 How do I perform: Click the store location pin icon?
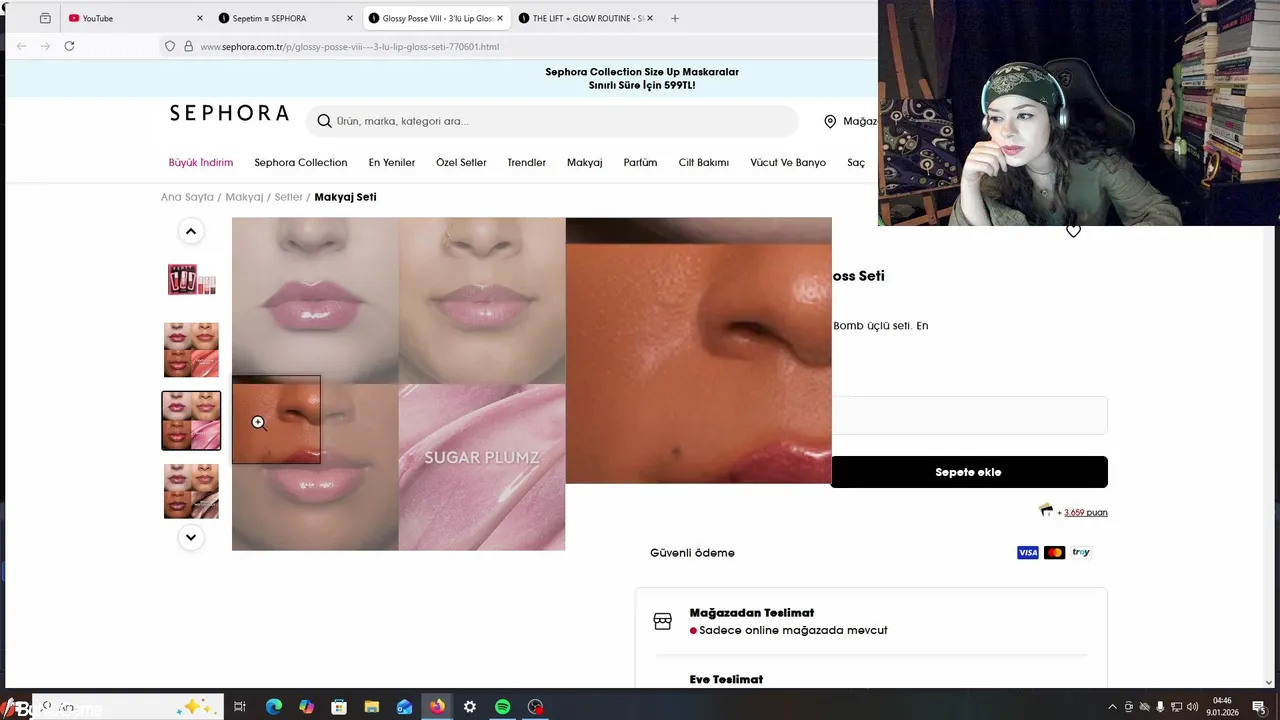(x=830, y=121)
